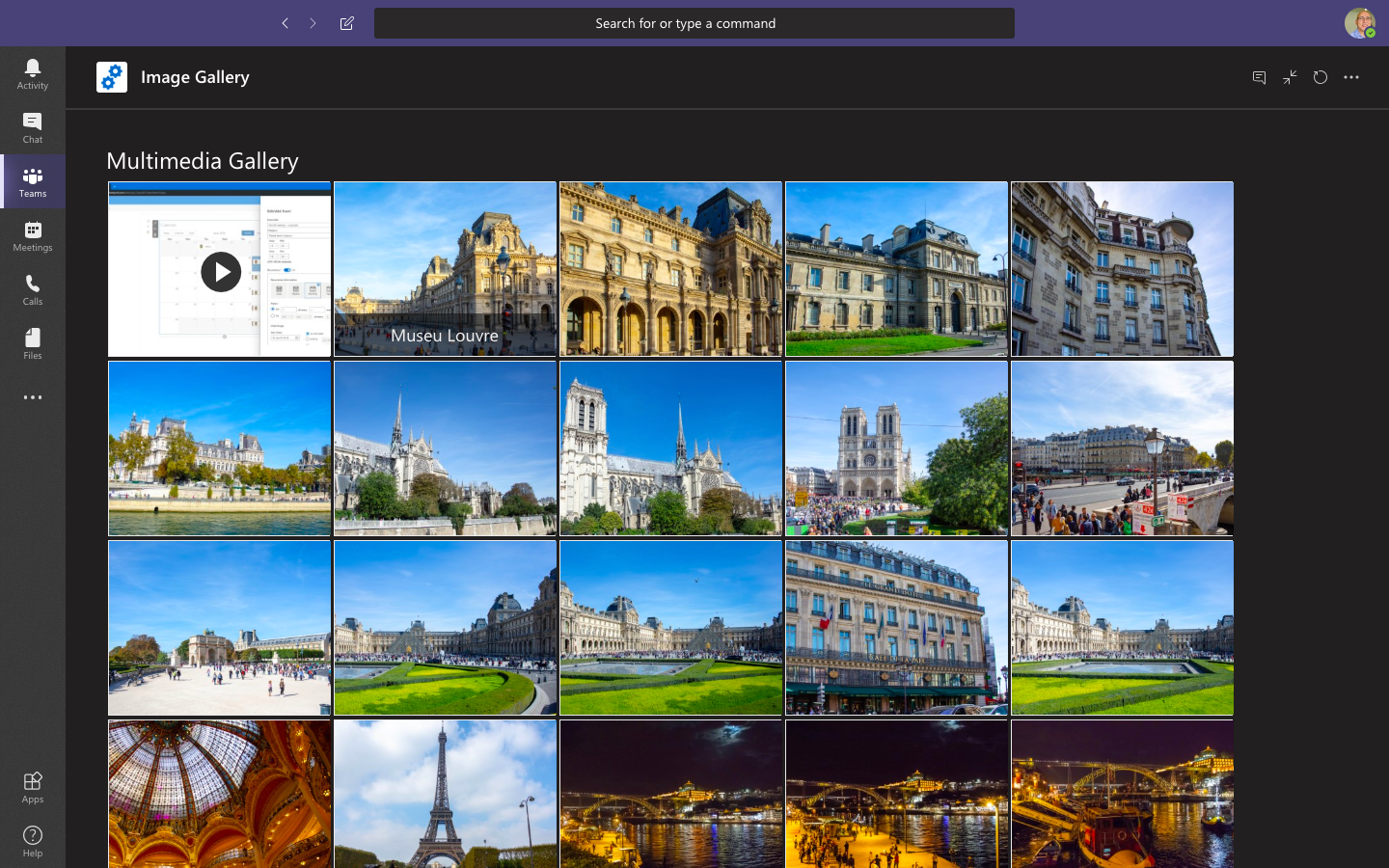Navigate back with the left arrow
The width and height of the screenshot is (1389, 868).
point(286,23)
